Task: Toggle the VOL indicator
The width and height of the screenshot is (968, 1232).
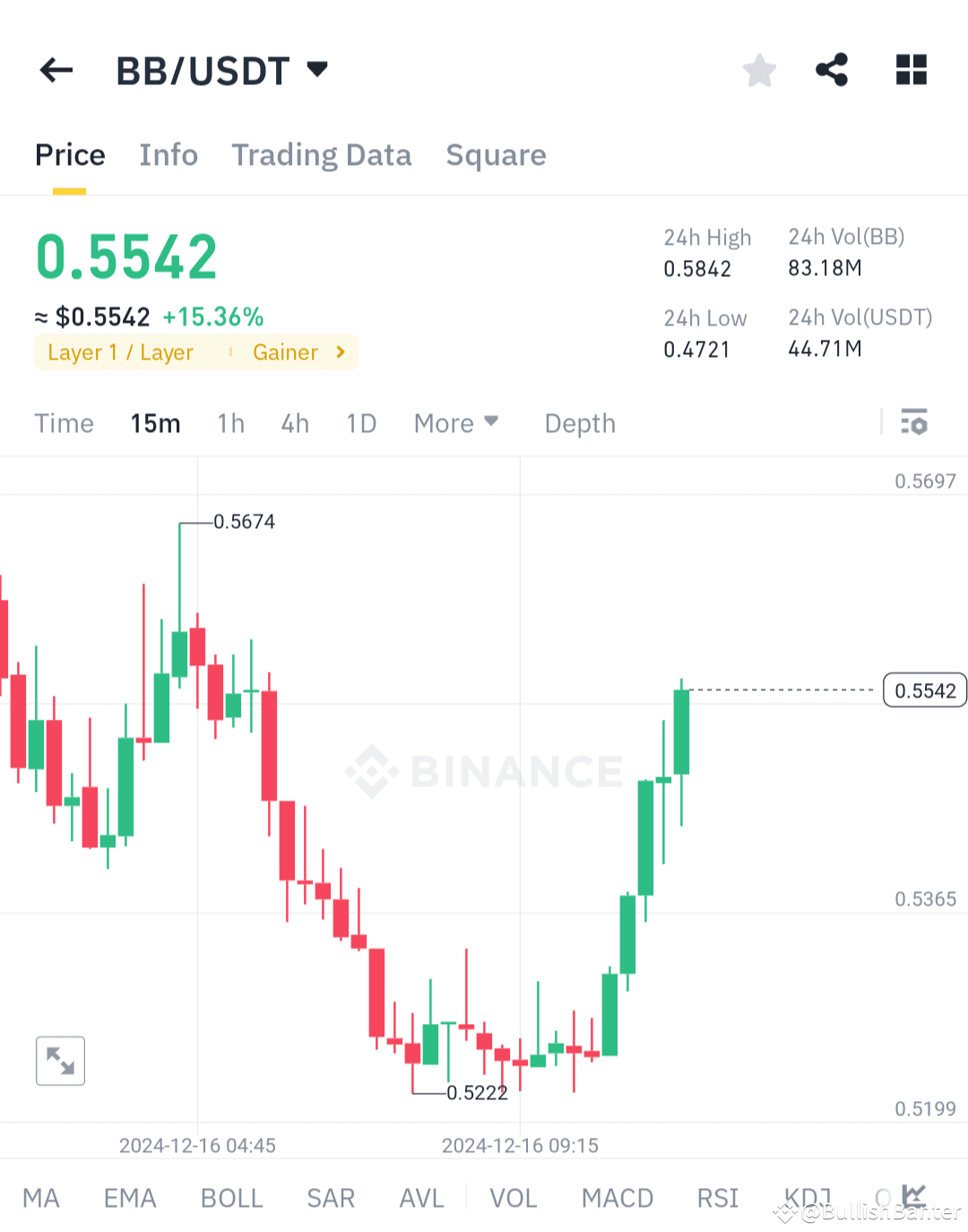Action: click(x=513, y=1198)
